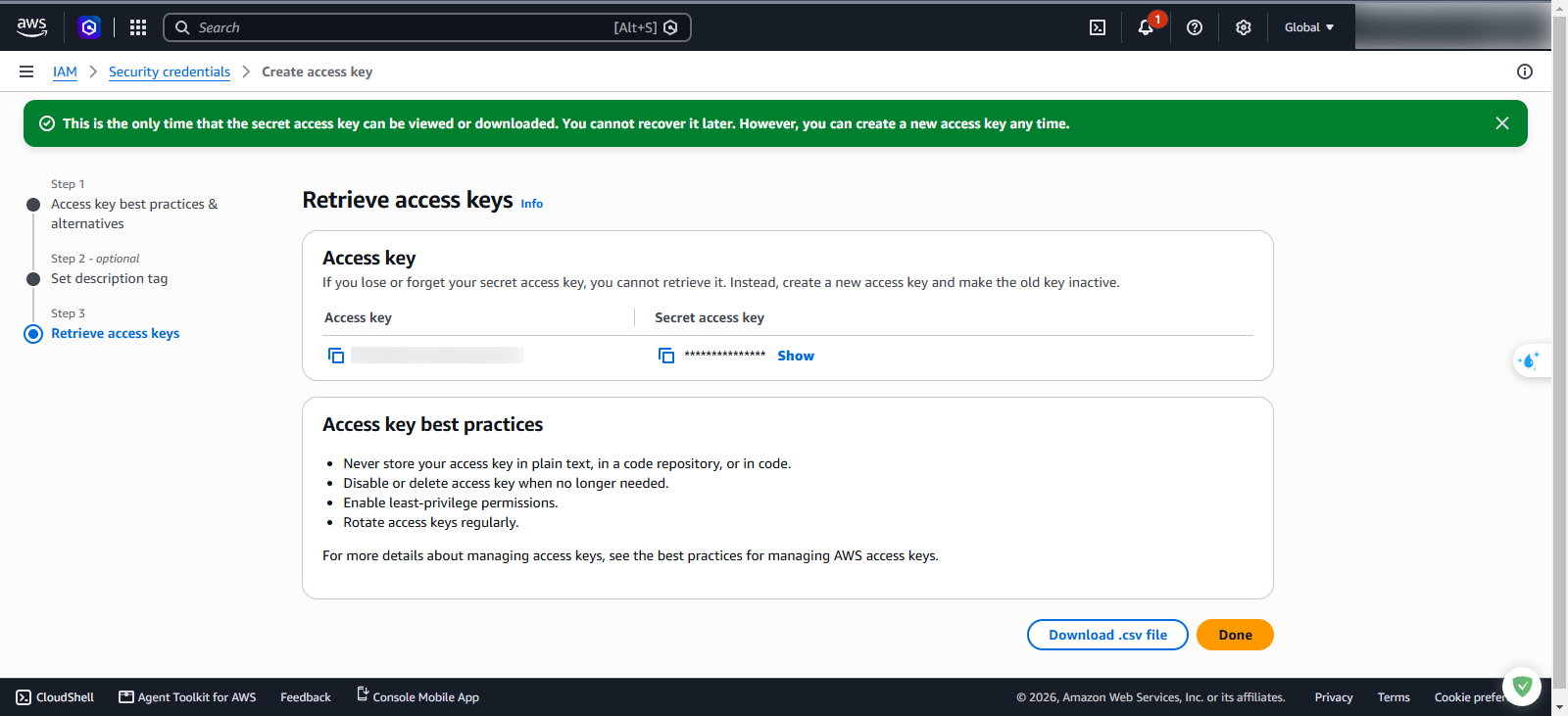
Task: Click the 'Retrieve access keys' page heading
Action: point(408,200)
